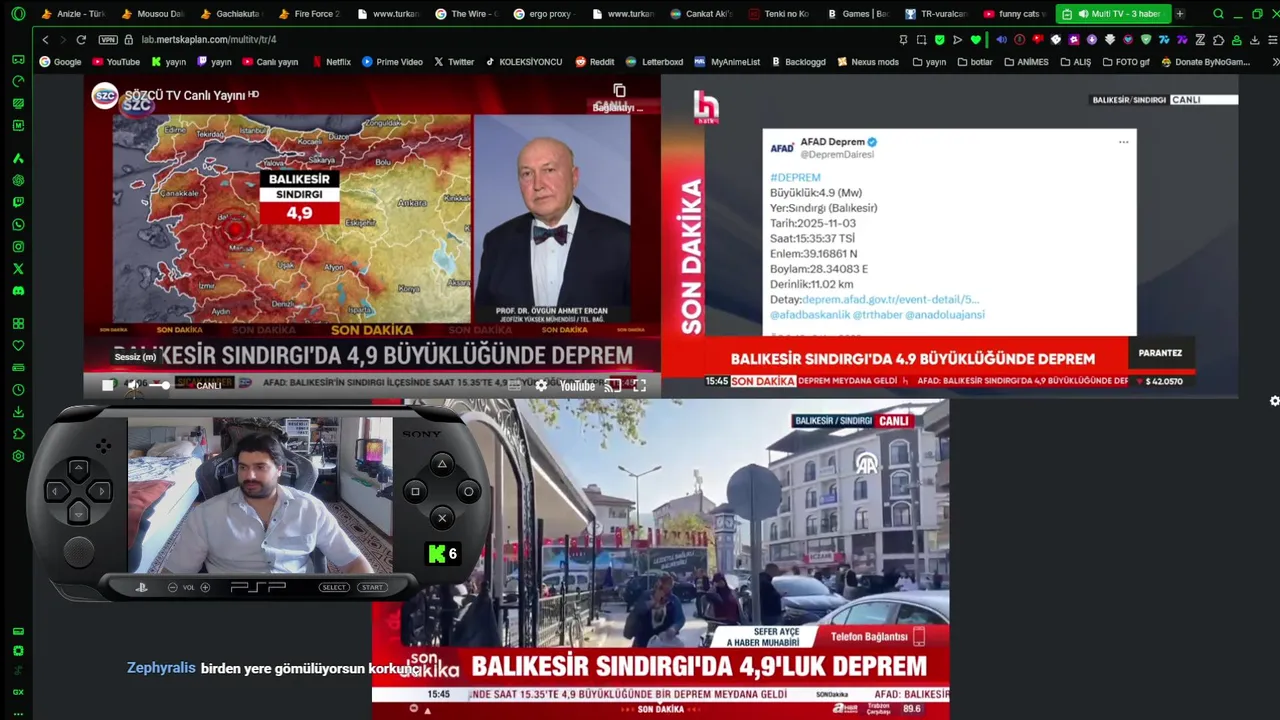This screenshot has width=1280, height=720.
Task: Open Easy Setup menu icon
Action: tap(1272, 40)
